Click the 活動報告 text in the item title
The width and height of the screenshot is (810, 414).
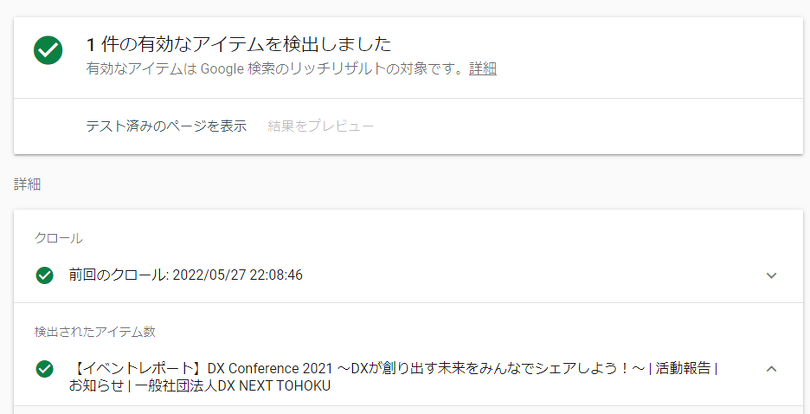pos(684,368)
